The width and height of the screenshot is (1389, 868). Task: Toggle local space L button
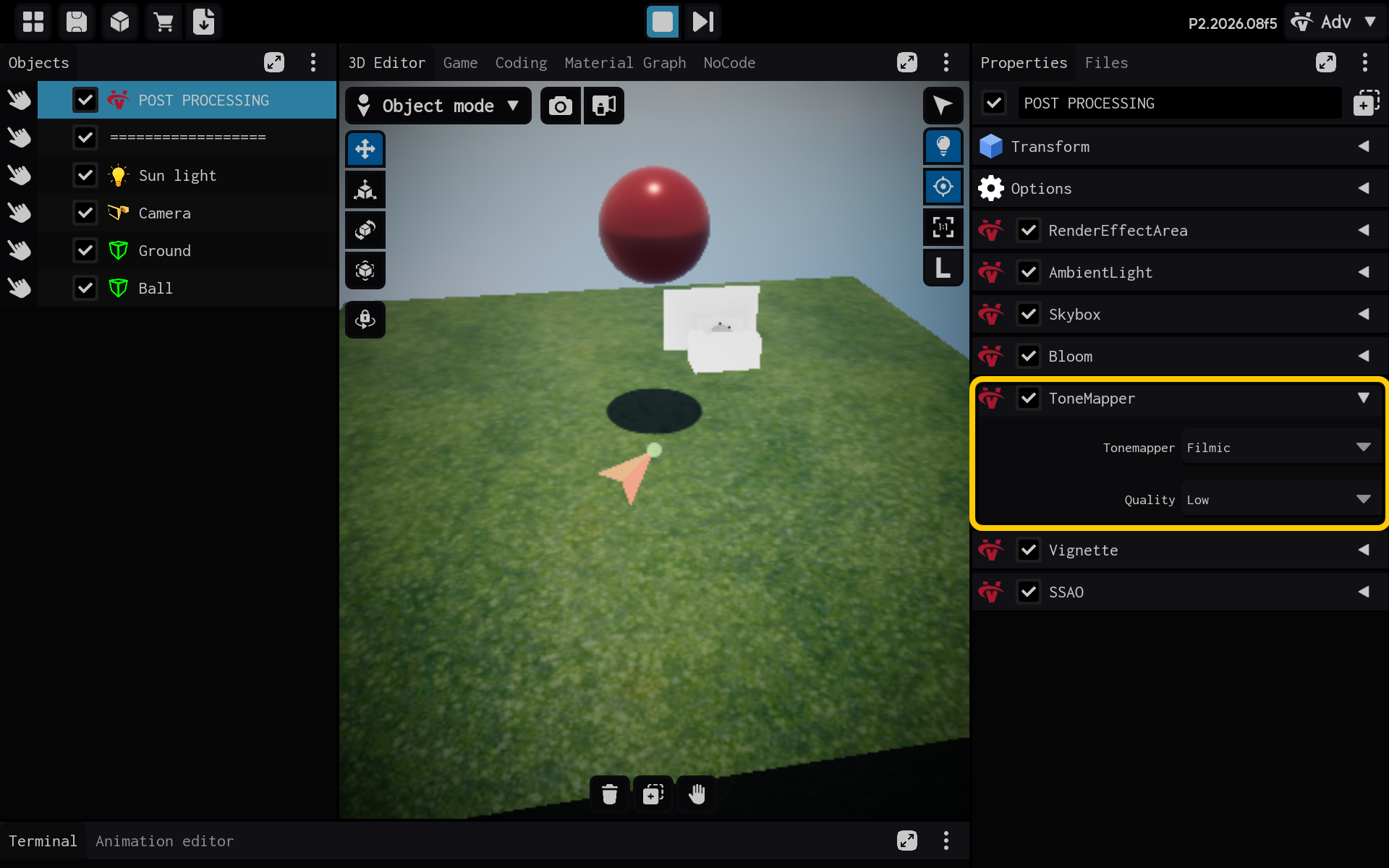tap(943, 268)
